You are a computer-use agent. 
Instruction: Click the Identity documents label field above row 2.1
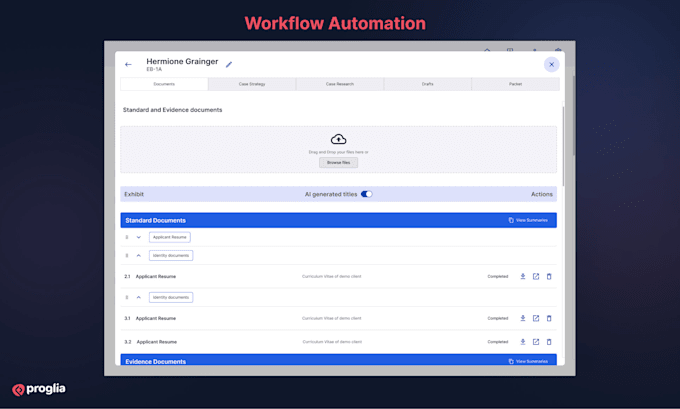click(x=171, y=255)
